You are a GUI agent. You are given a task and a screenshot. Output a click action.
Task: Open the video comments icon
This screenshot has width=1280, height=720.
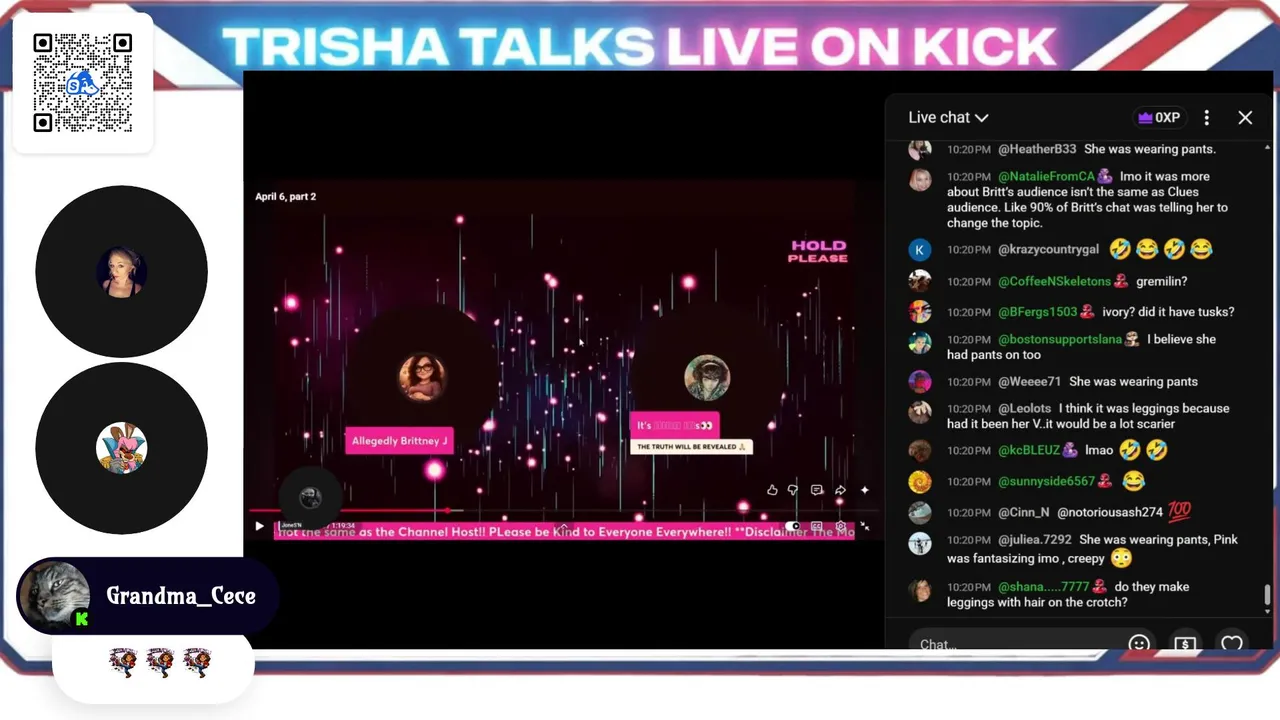click(x=817, y=490)
